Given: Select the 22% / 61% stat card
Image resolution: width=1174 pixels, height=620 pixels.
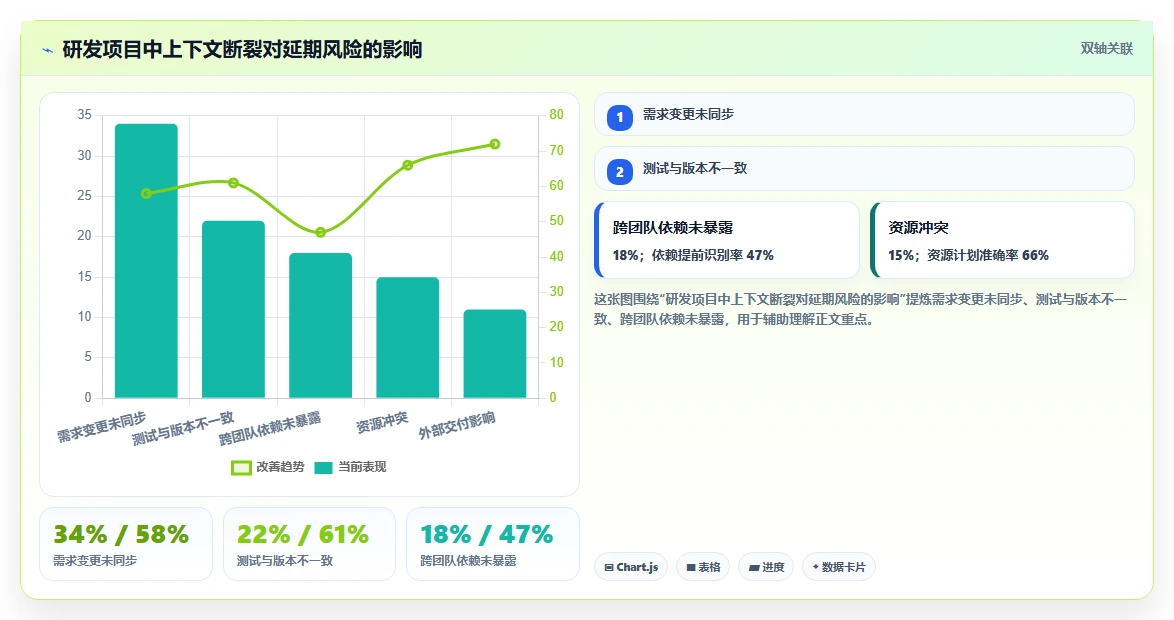Looking at the screenshot, I should tap(309, 544).
